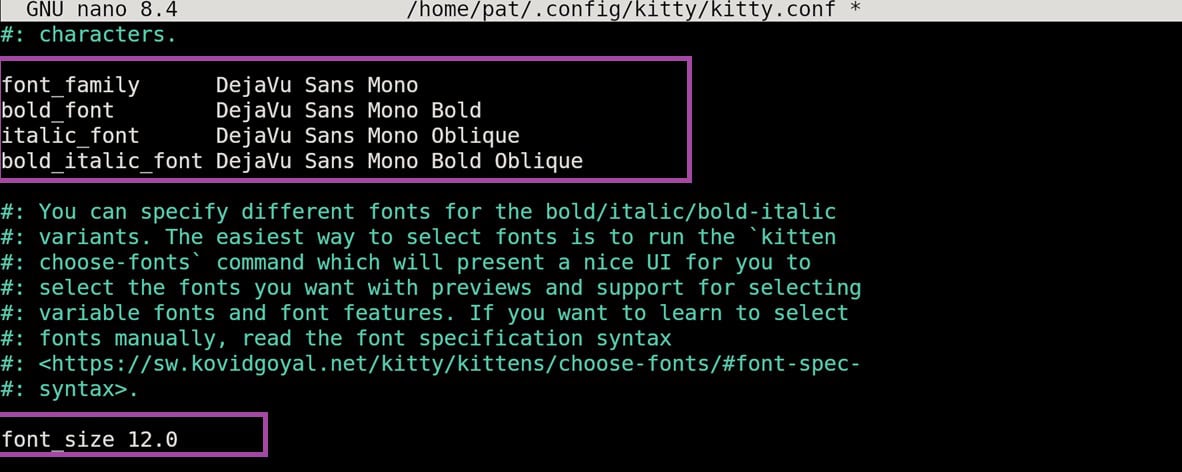Click 'DejaVu Sans Mono' on font_family line
Screen dimensions: 1182x472
coord(317,85)
